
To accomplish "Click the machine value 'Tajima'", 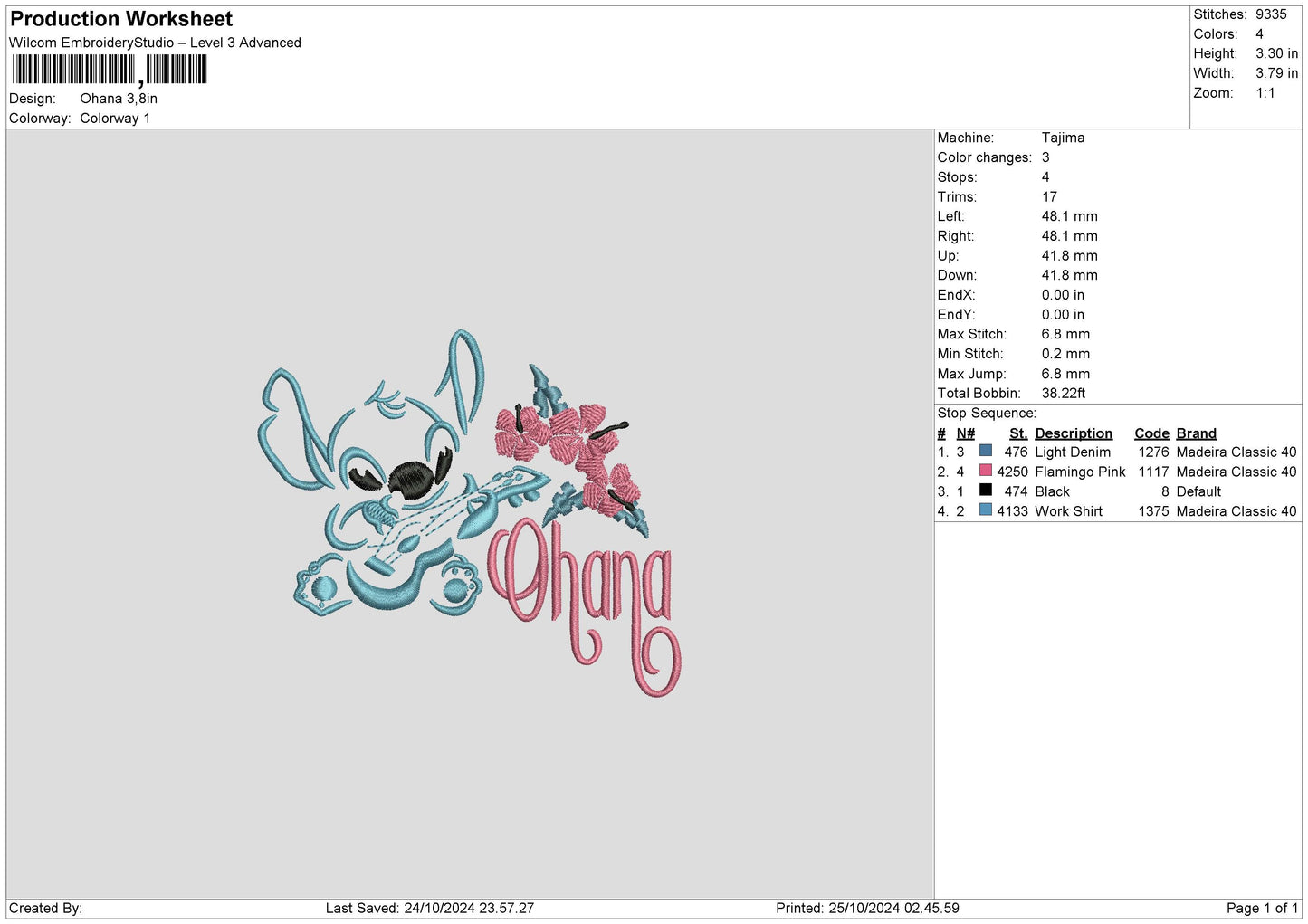I will click(1063, 138).
